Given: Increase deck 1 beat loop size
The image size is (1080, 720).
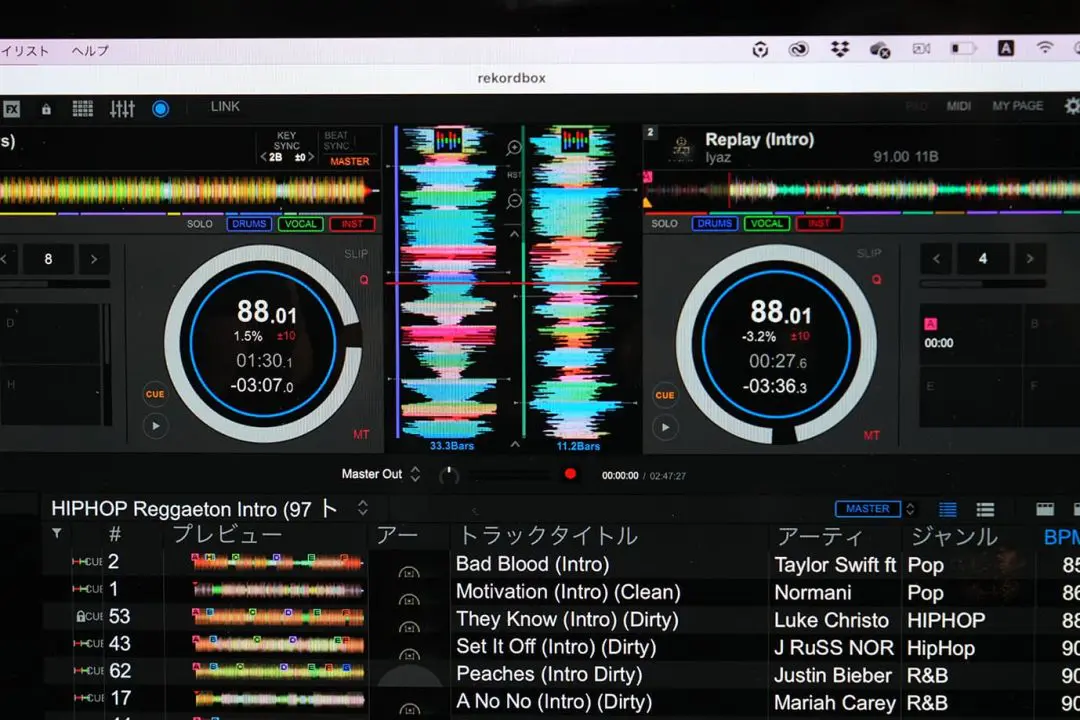Looking at the screenshot, I should coord(94,259).
